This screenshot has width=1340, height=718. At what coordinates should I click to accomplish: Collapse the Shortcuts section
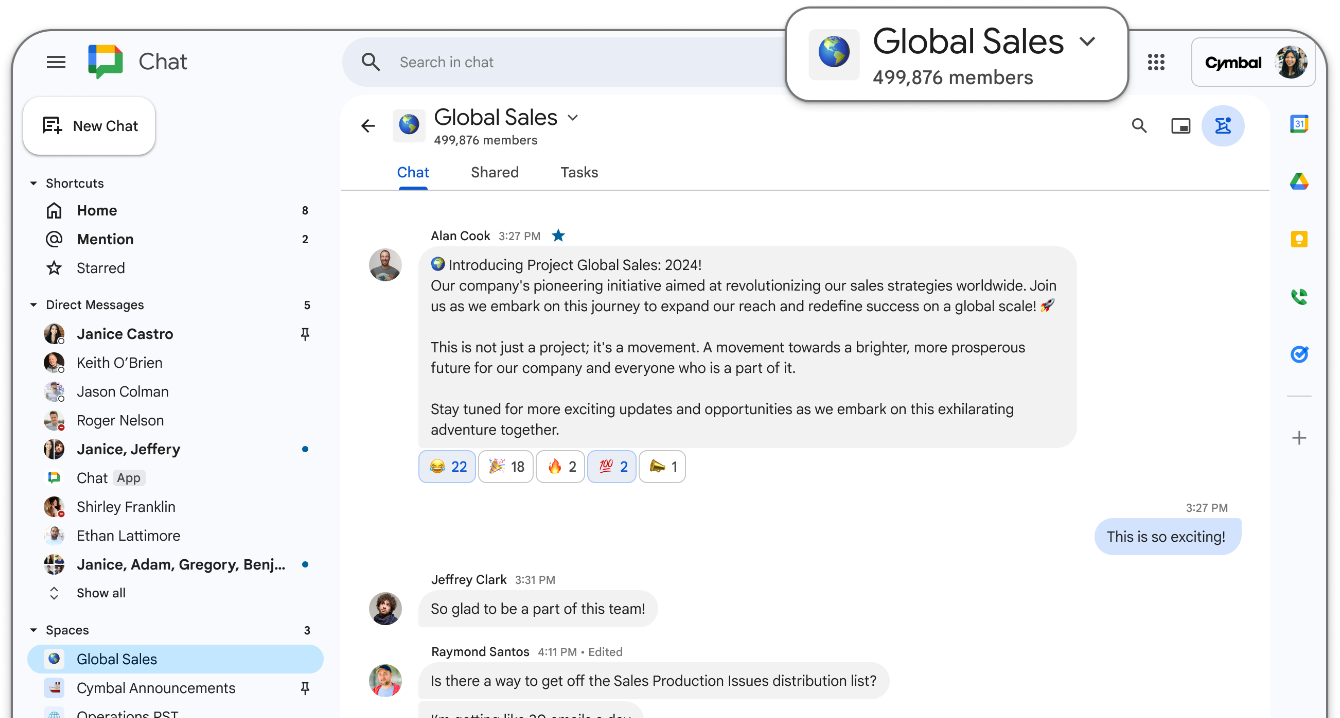(x=34, y=184)
